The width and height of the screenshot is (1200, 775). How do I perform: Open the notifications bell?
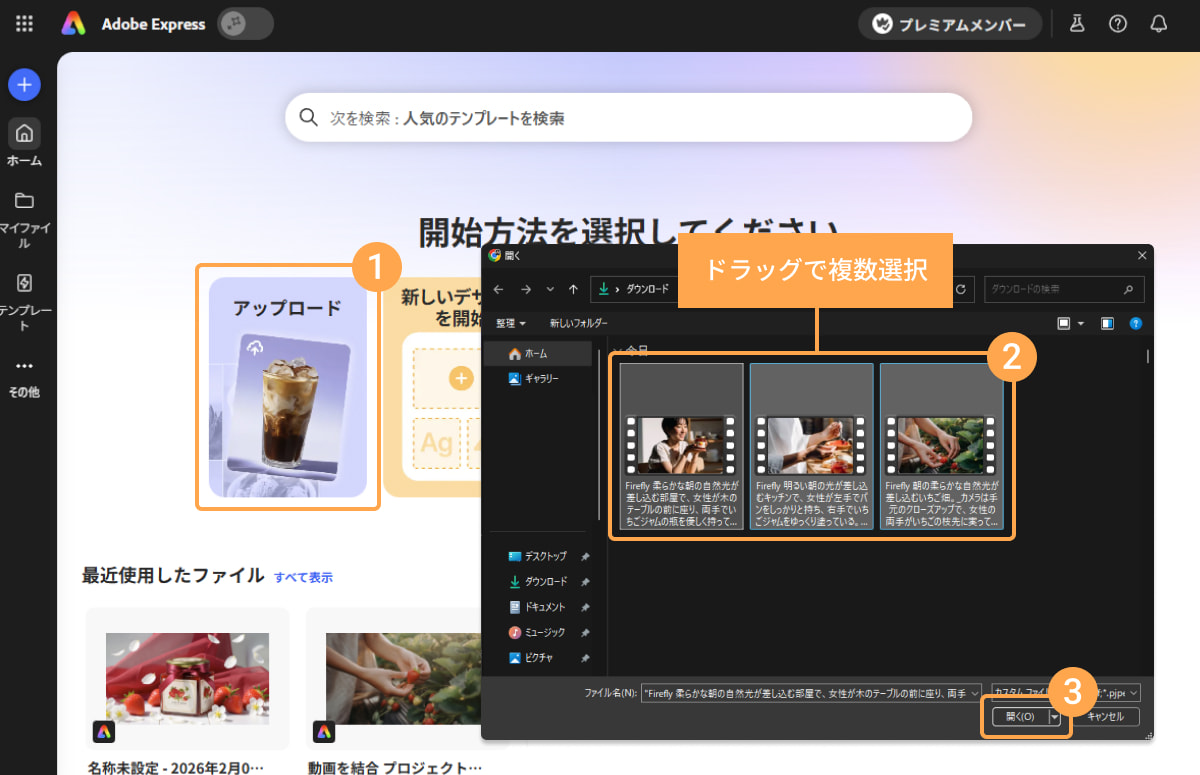tap(1159, 24)
